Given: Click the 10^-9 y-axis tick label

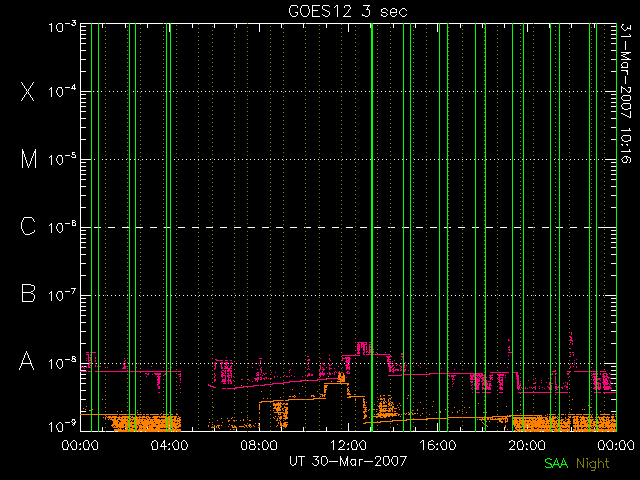Looking at the screenshot, I should tap(62, 427).
